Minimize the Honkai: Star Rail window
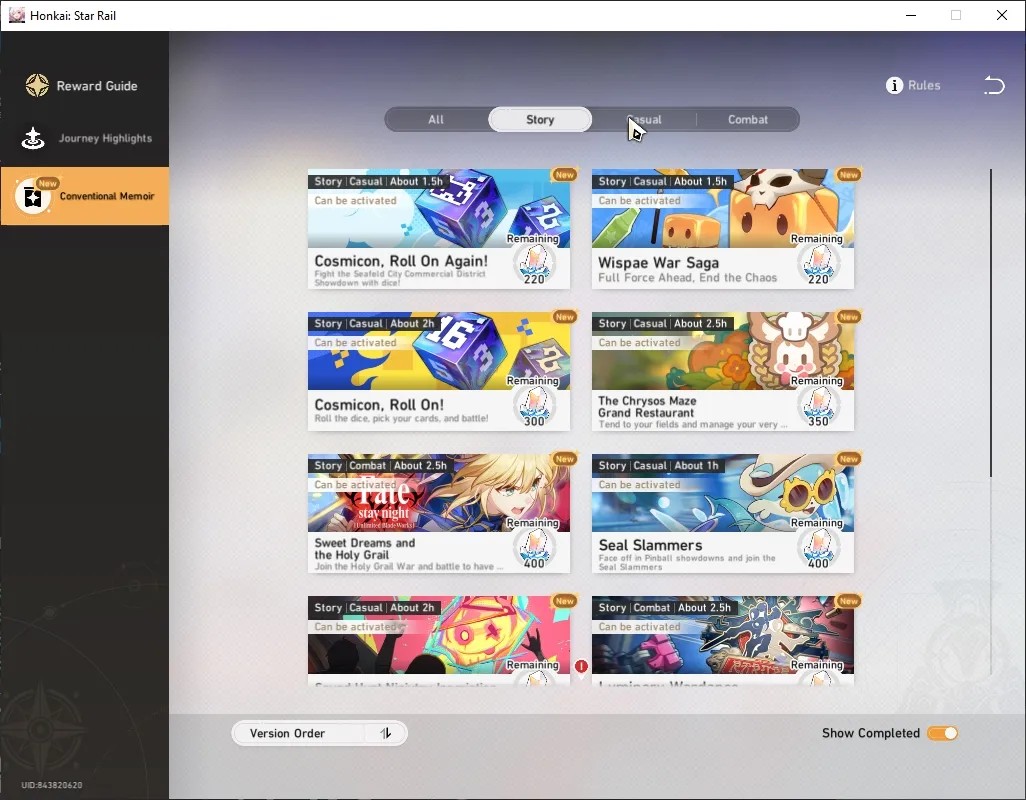 (x=910, y=15)
